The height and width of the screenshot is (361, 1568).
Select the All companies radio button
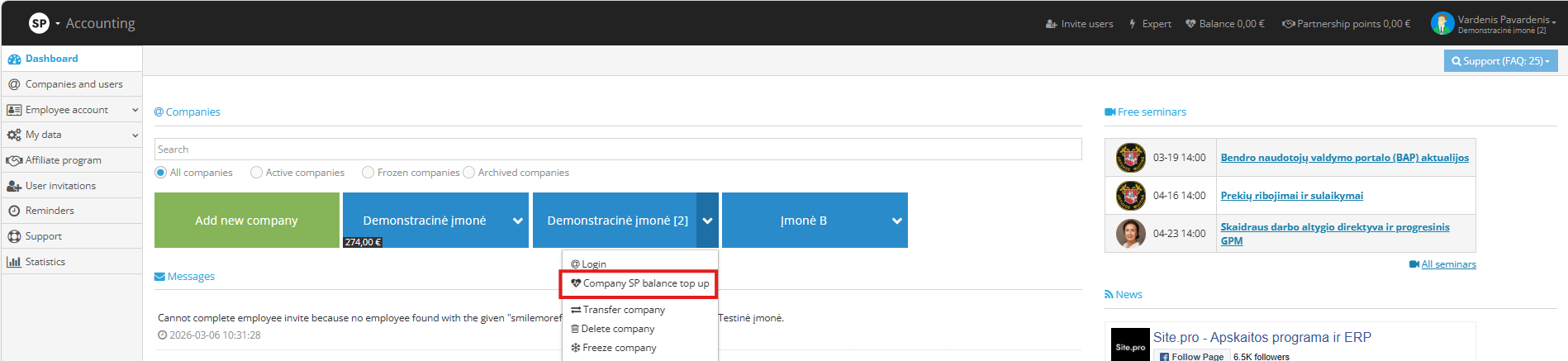(x=161, y=173)
